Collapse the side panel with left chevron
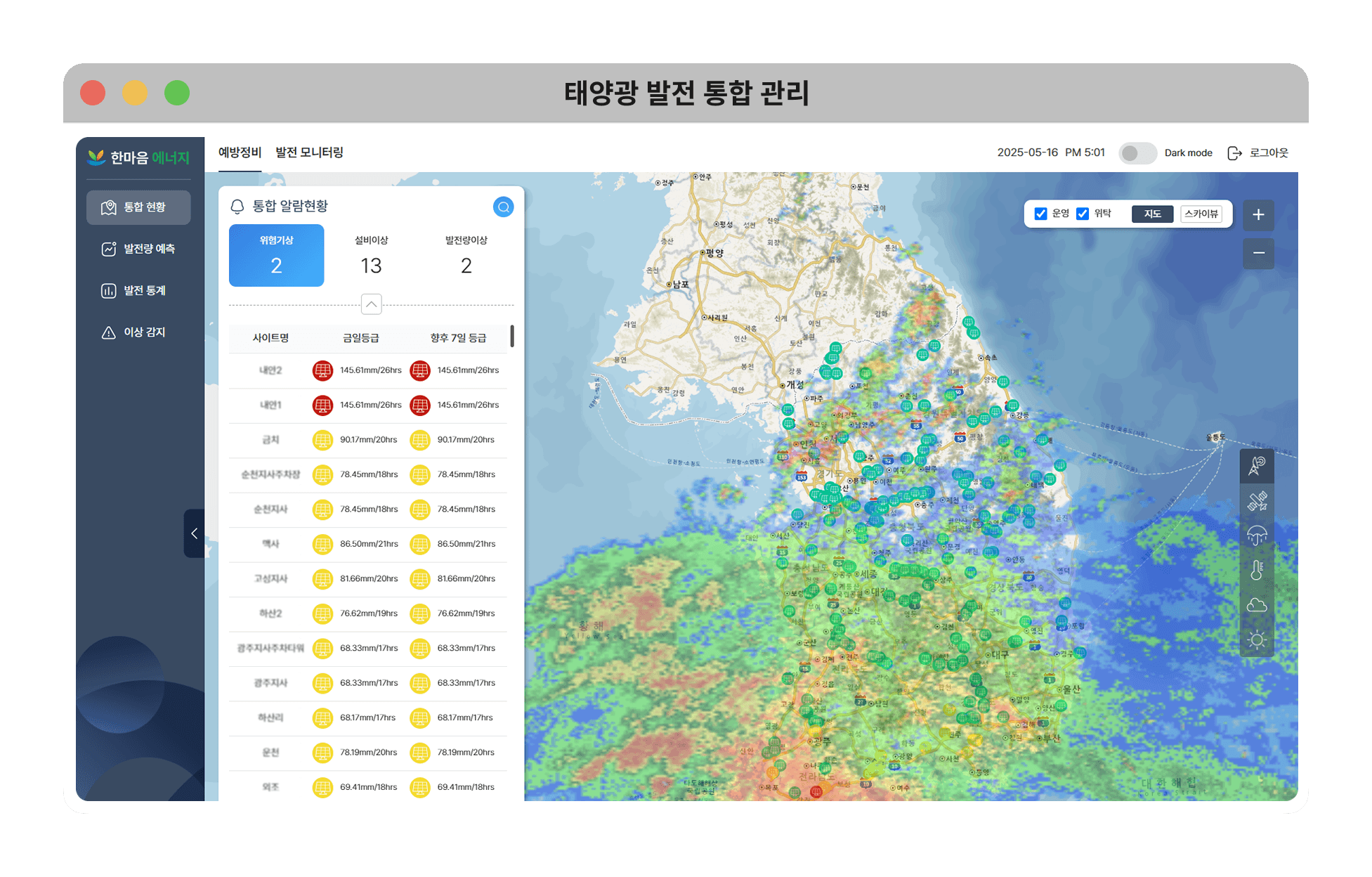The height and width of the screenshot is (877, 1372). coord(195,533)
